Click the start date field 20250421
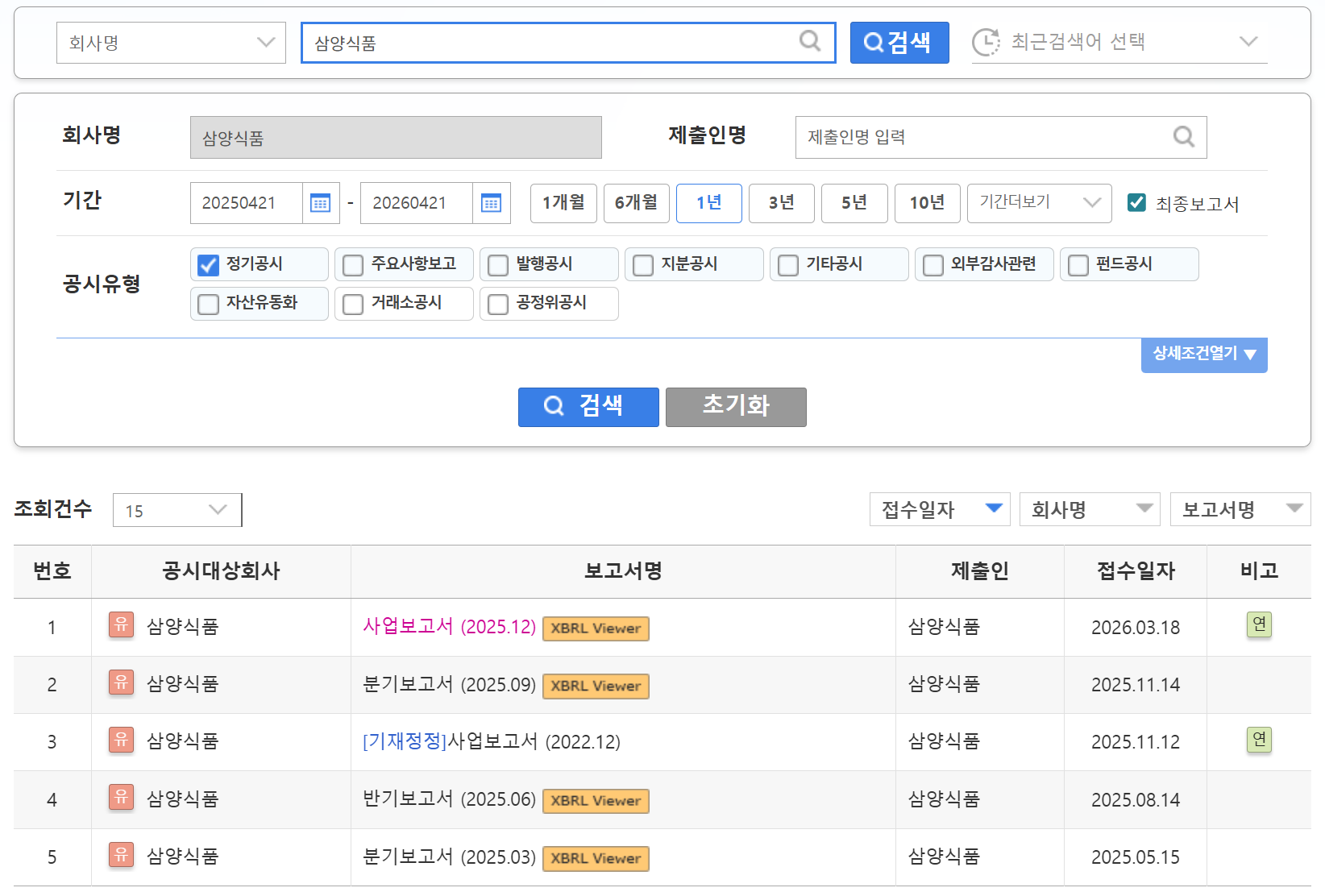 pyautogui.click(x=247, y=203)
